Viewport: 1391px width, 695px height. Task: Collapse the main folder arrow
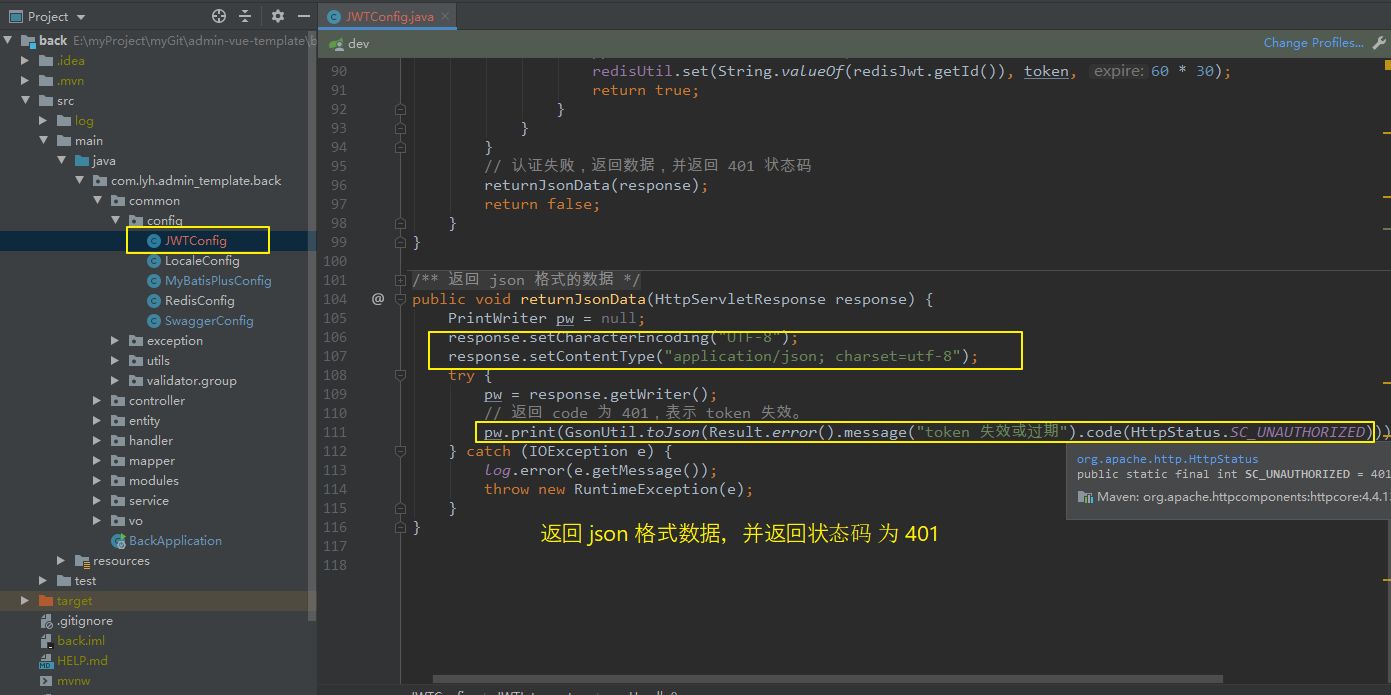(44, 141)
